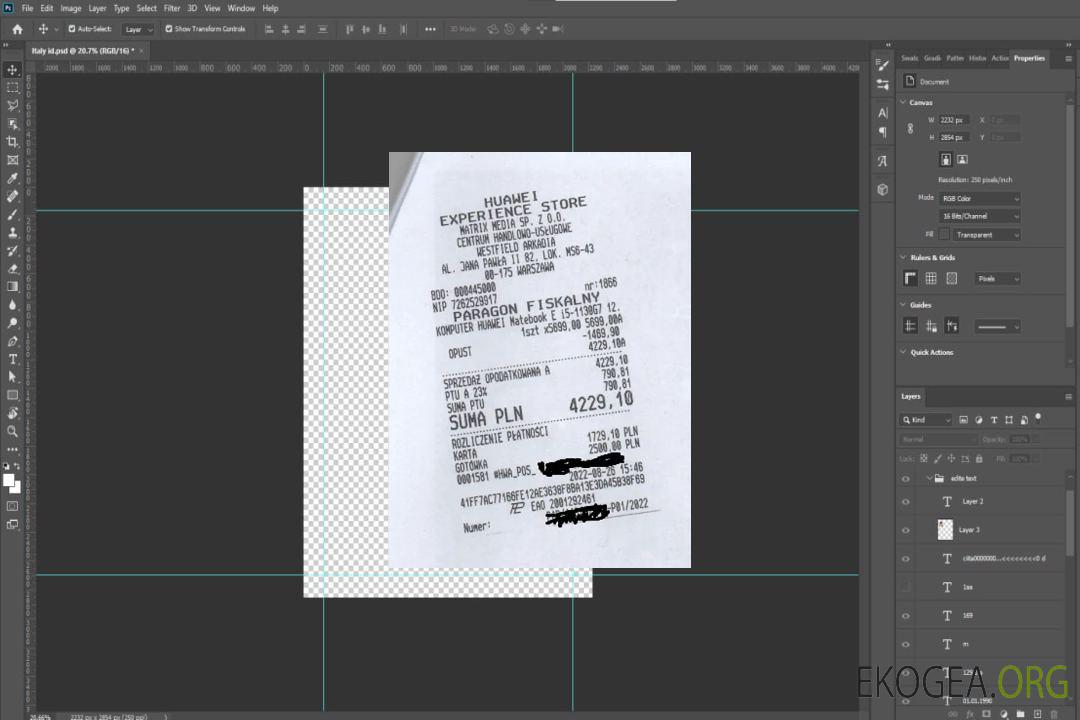Open the Filter menu
Image resolution: width=1080 pixels, height=720 pixels.
click(172, 8)
